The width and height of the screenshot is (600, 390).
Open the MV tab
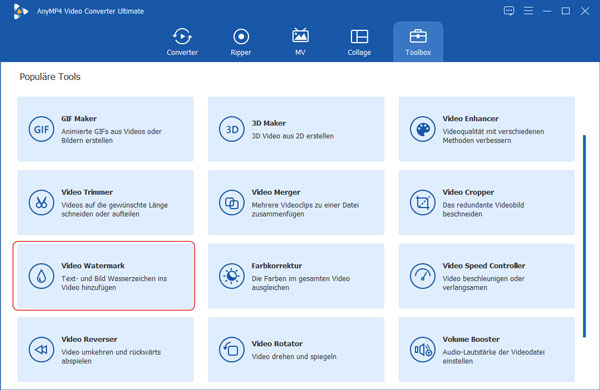point(300,42)
